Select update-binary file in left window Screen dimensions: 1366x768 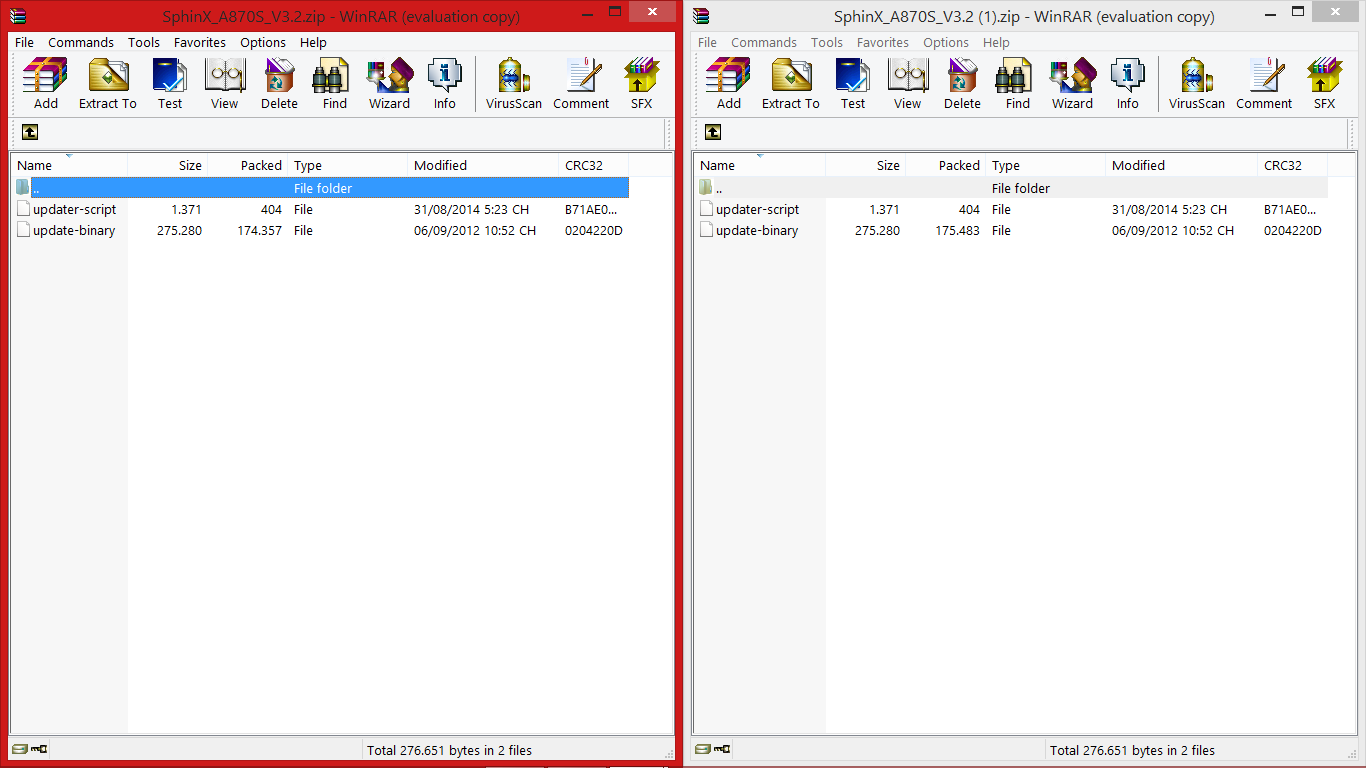click(x=320, y=230)
